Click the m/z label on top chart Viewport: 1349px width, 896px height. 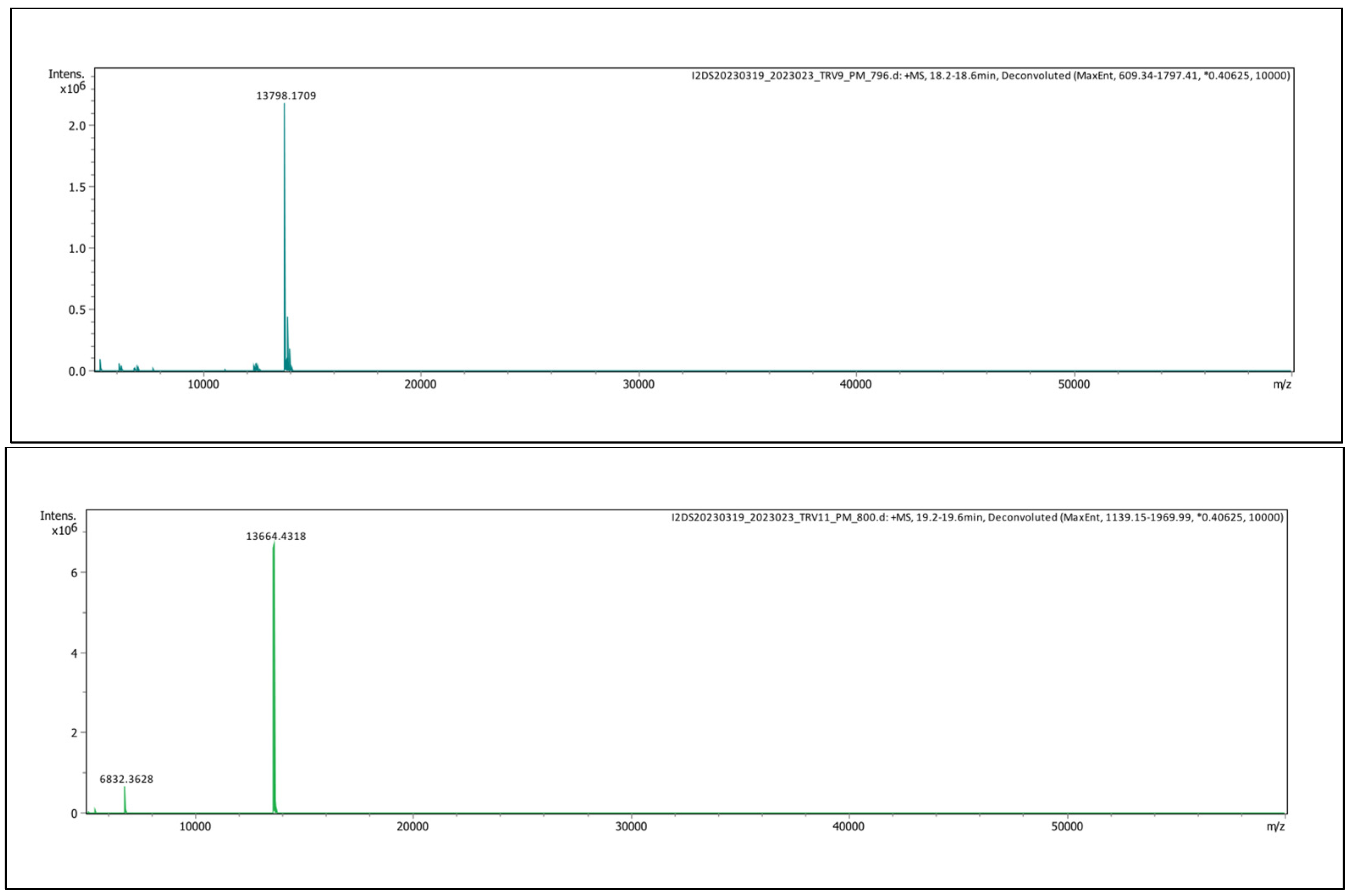coord(1282,384)
